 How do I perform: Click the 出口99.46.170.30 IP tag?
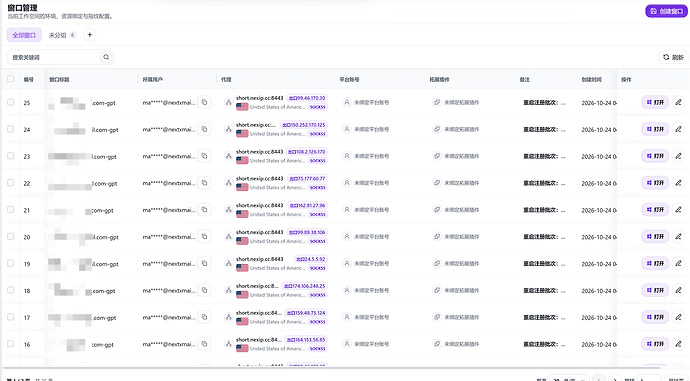(x=307, y=98)
